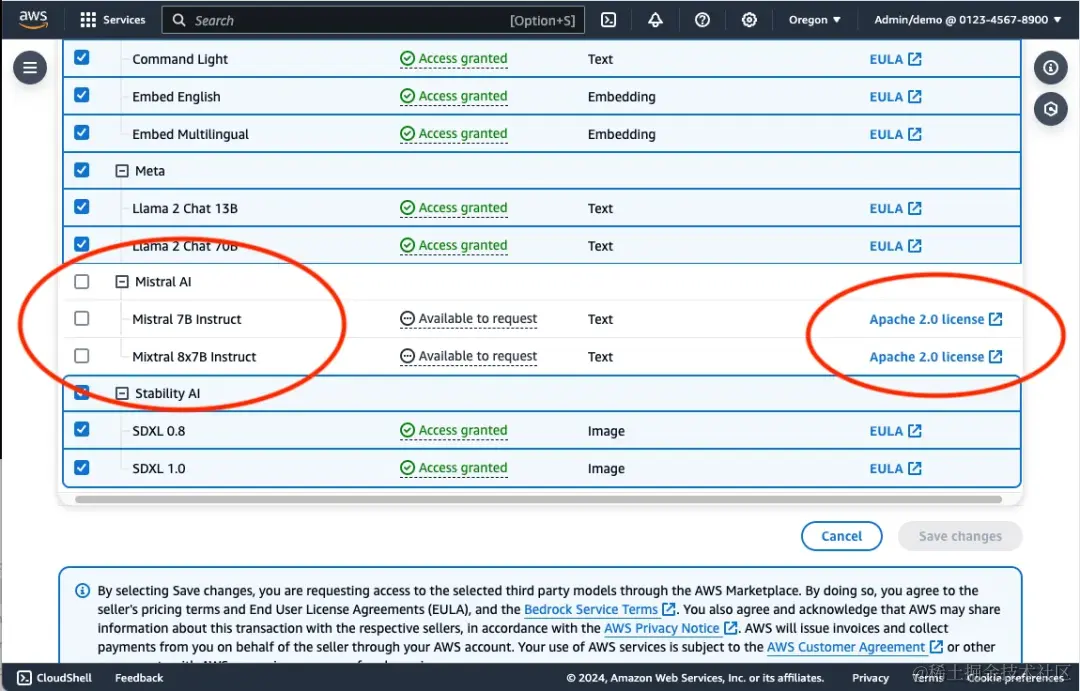Focus the top Search input field
This screenshot has width=1080, height=691.
[x=373, y=20]
